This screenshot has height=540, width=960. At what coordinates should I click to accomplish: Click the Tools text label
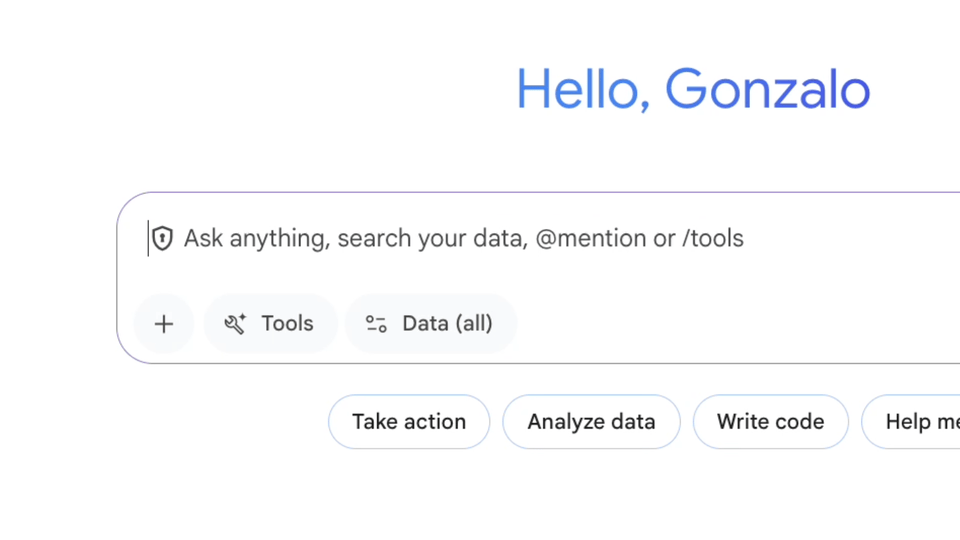287,324
